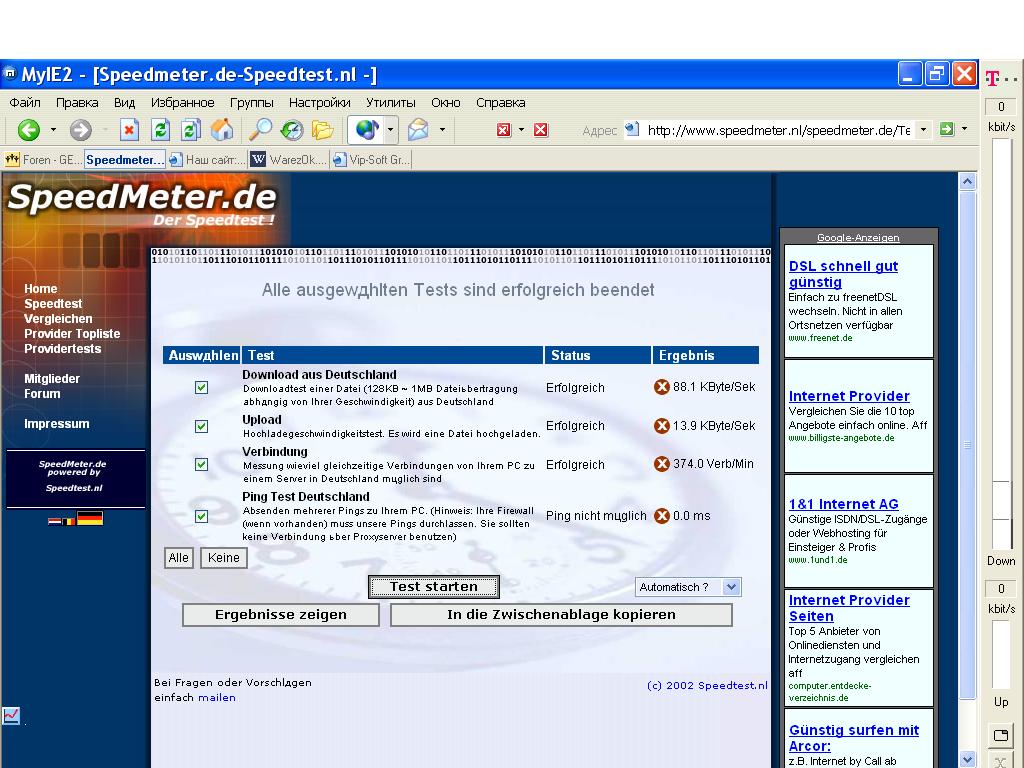Open the DSL schnell gut günstig ad link
The image size is (1024, 768).
coord(843,274)
